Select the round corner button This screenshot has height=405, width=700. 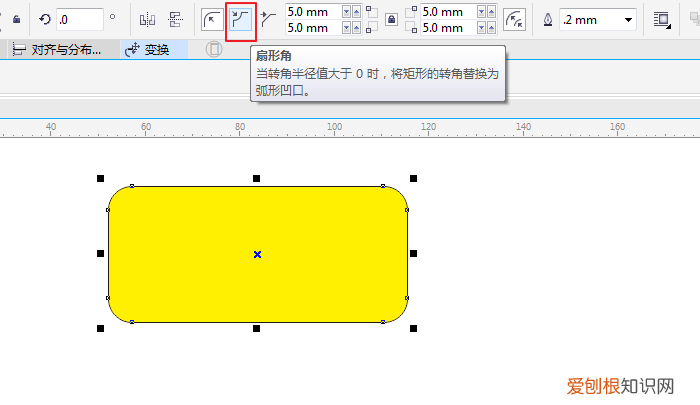pos(212,19)
